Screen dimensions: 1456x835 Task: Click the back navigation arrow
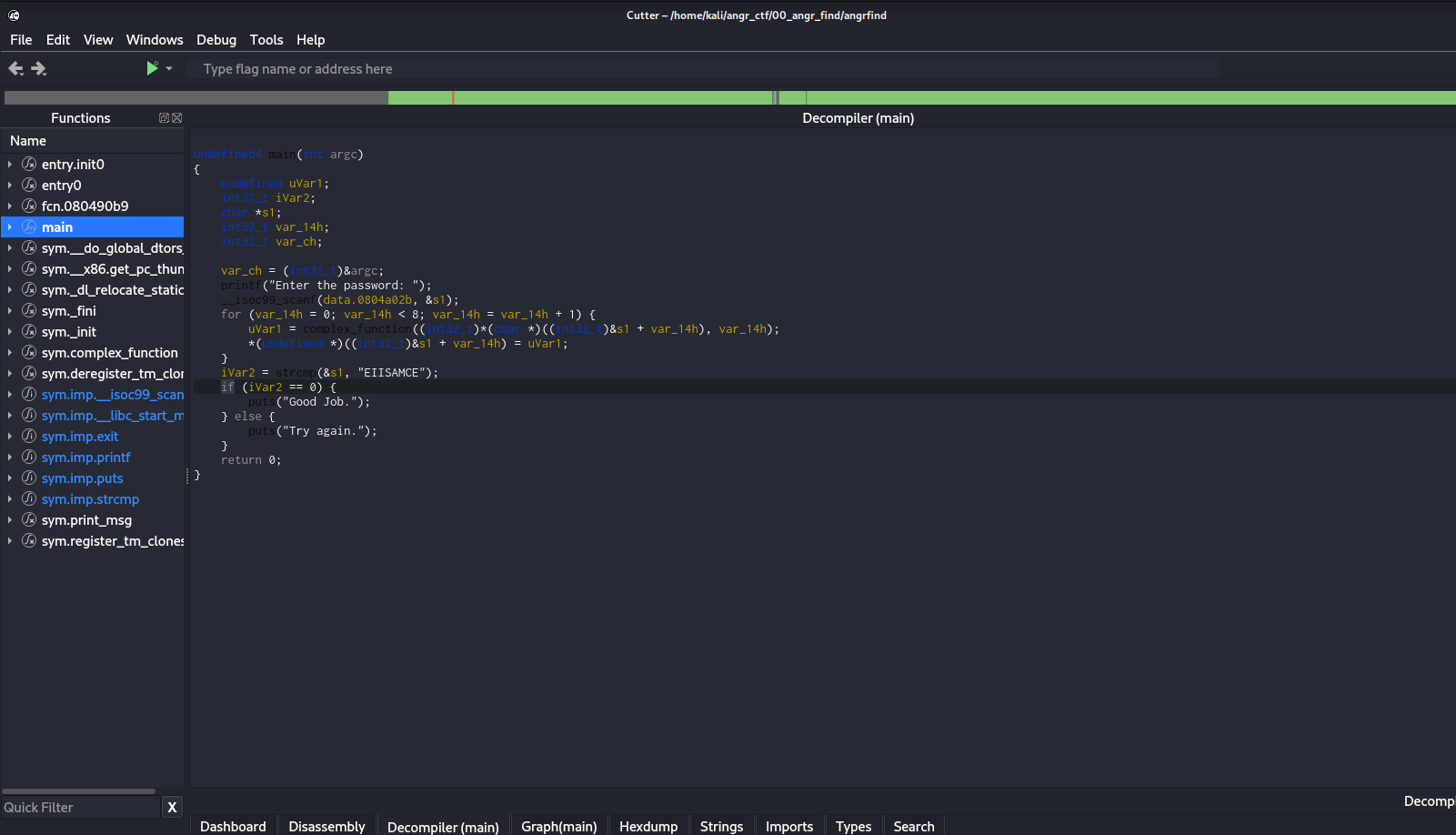[x=15, y=69]
